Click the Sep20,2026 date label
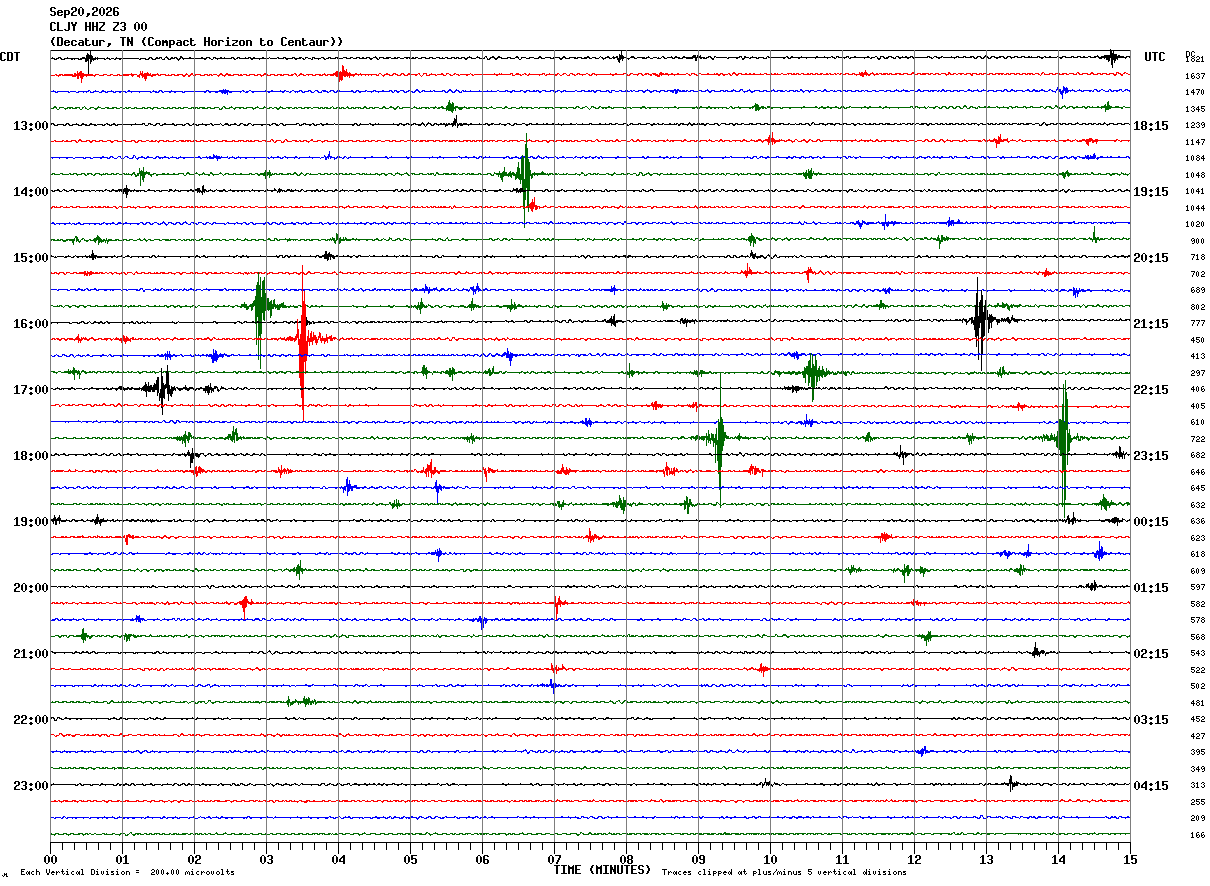 [x=84, y=12]
